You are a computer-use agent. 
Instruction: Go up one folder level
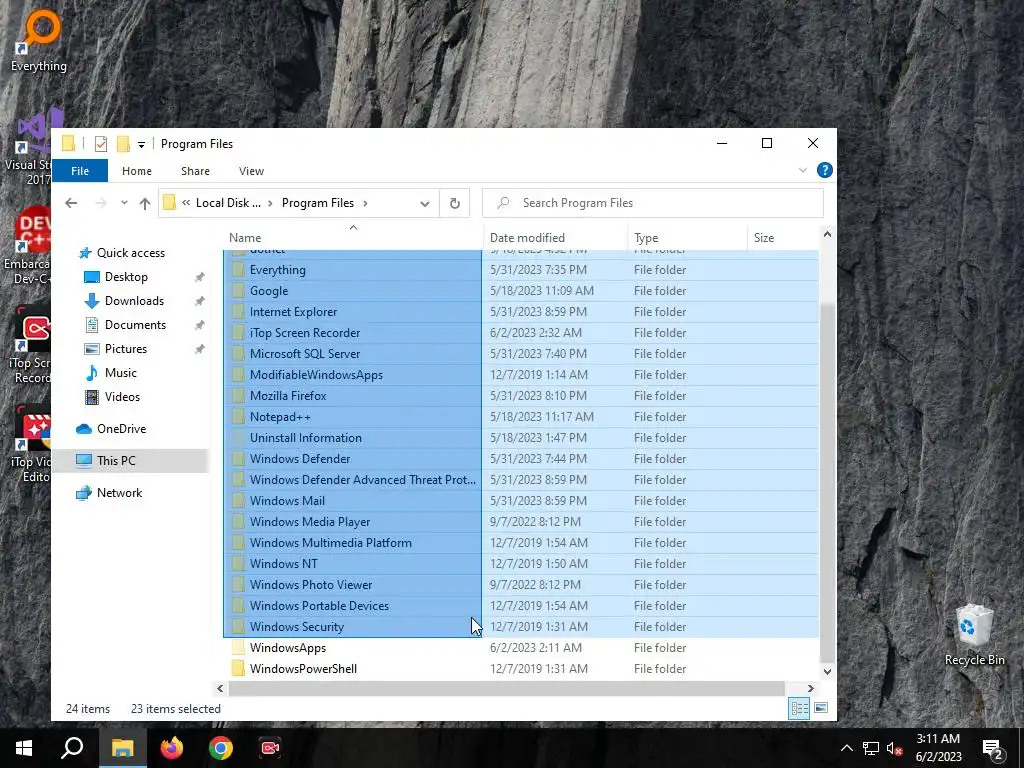145,203
